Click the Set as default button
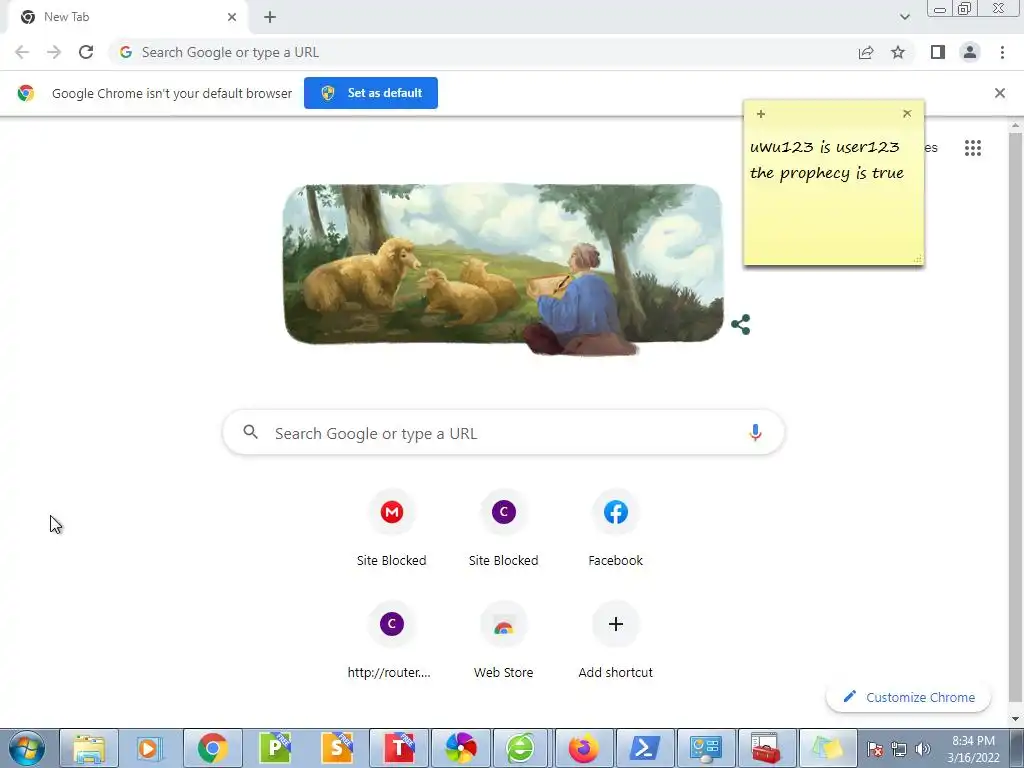This screenshot has height=768, width=1024. 371,93
